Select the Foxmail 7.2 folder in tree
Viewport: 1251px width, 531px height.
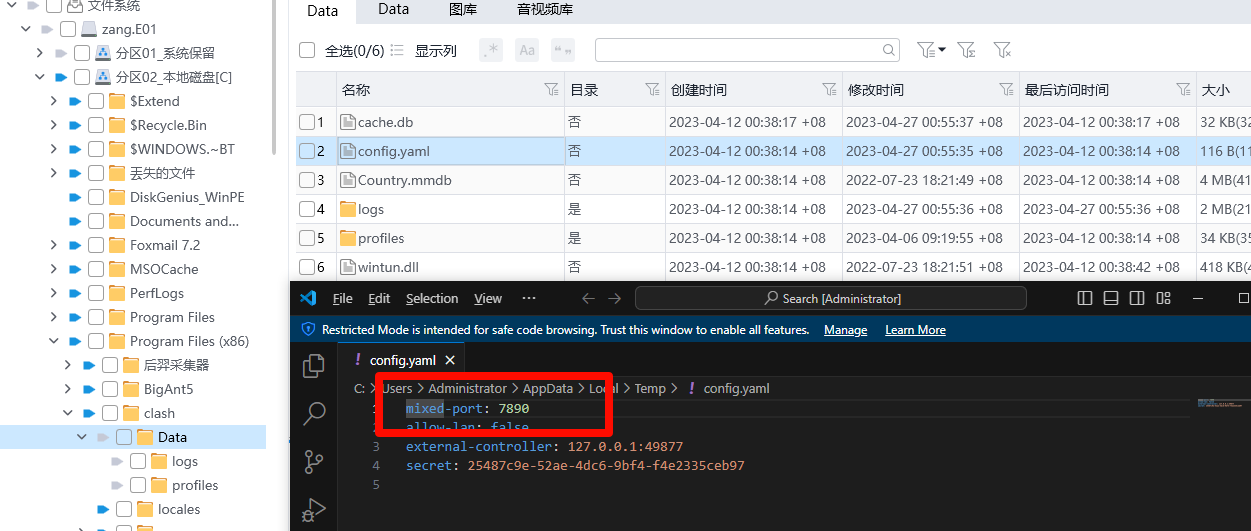point(165,245)
